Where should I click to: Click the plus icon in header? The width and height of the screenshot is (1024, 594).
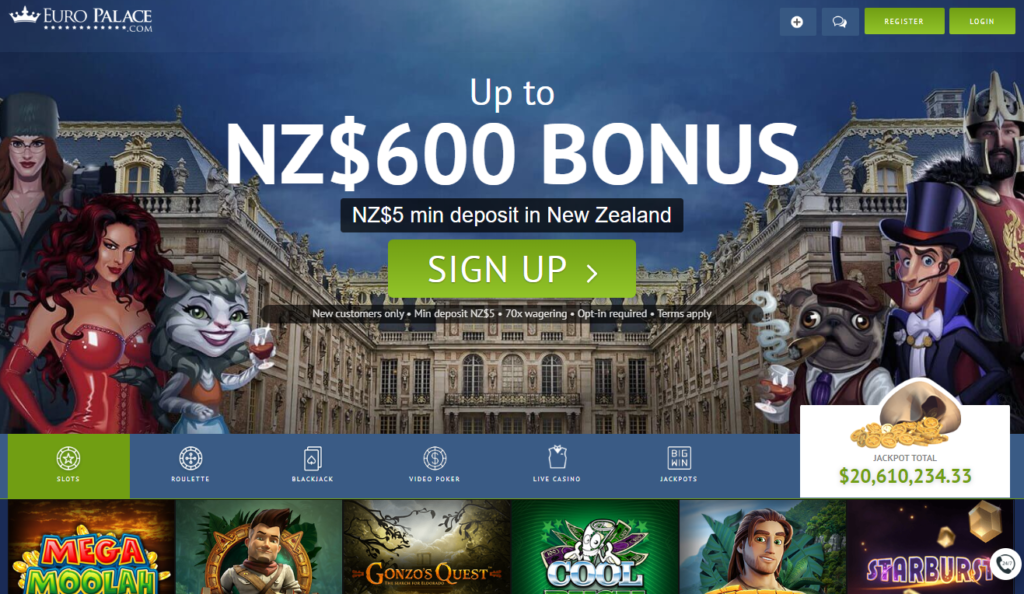[797, 22]
